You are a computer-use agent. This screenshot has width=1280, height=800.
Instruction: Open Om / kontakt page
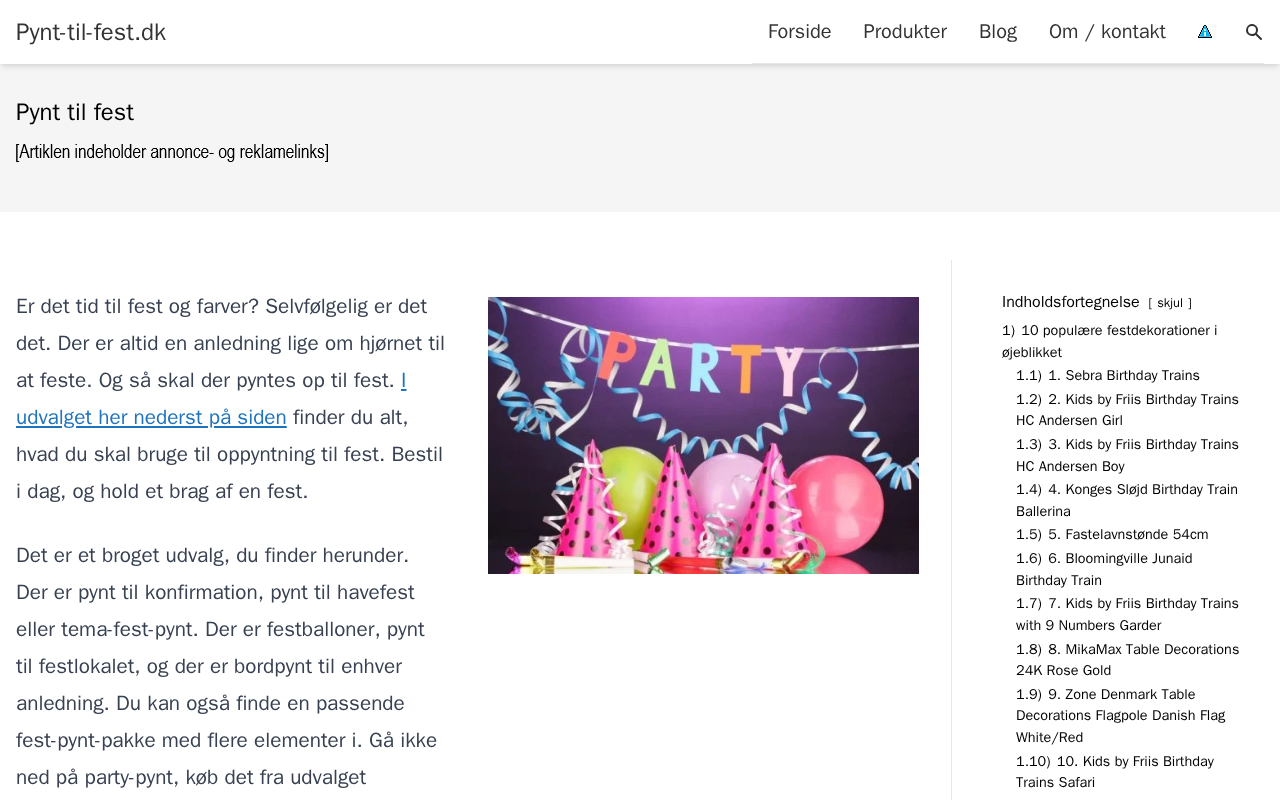tap(1107, 32)
